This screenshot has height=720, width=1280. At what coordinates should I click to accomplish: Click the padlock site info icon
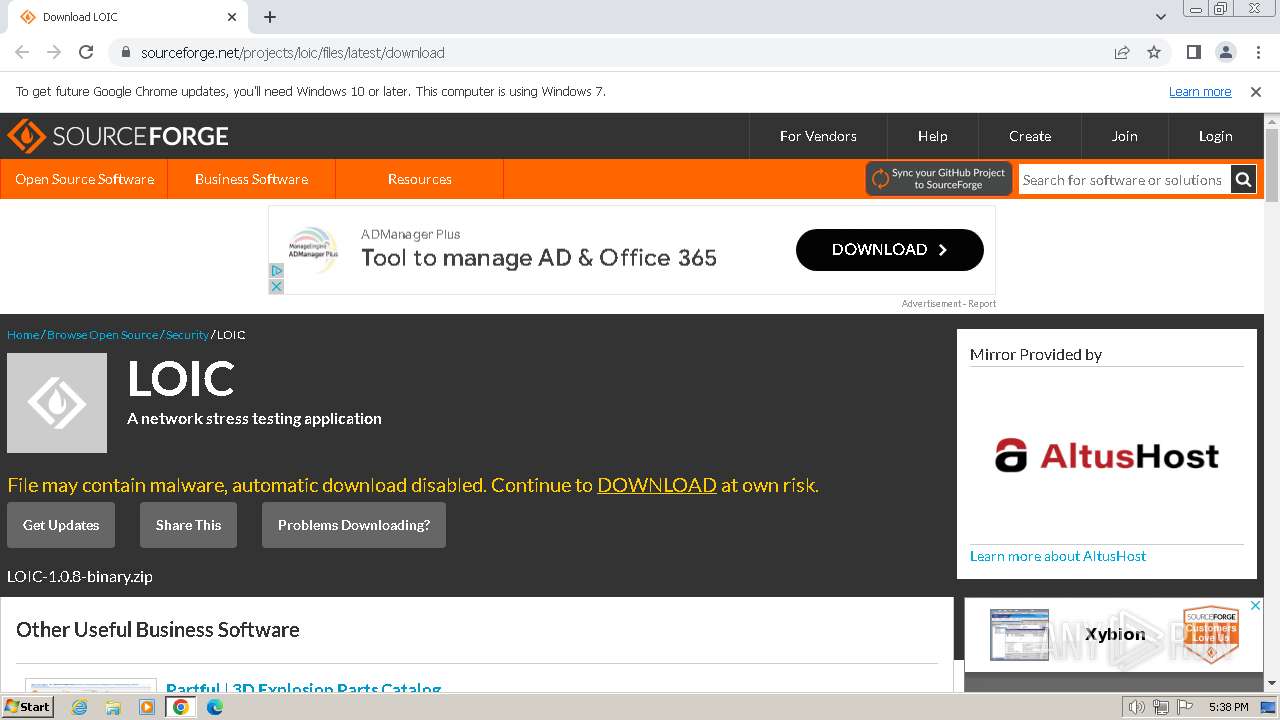tap(125, 52)
